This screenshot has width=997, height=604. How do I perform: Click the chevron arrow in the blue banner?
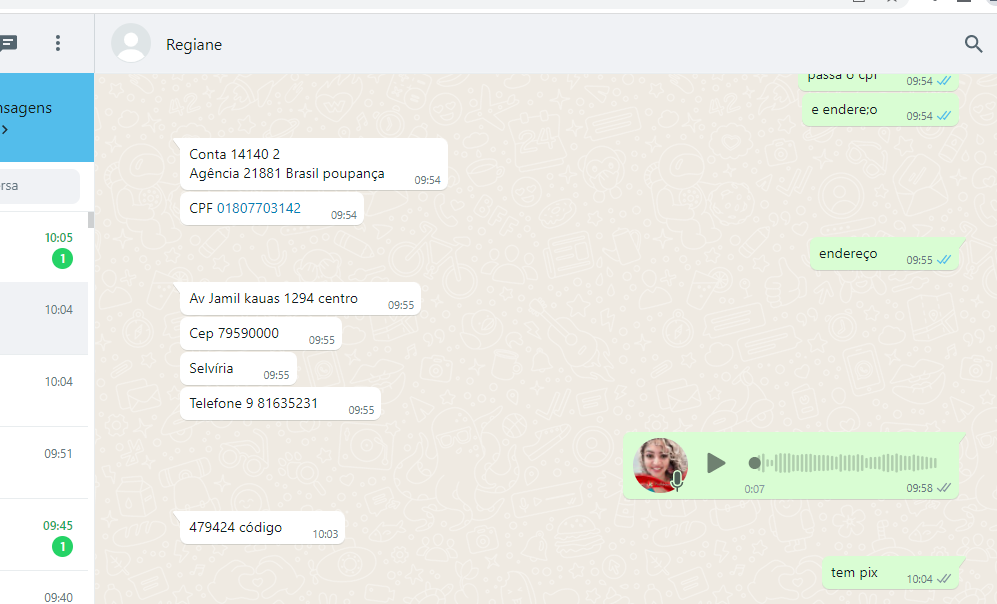[x=4, y=130]
